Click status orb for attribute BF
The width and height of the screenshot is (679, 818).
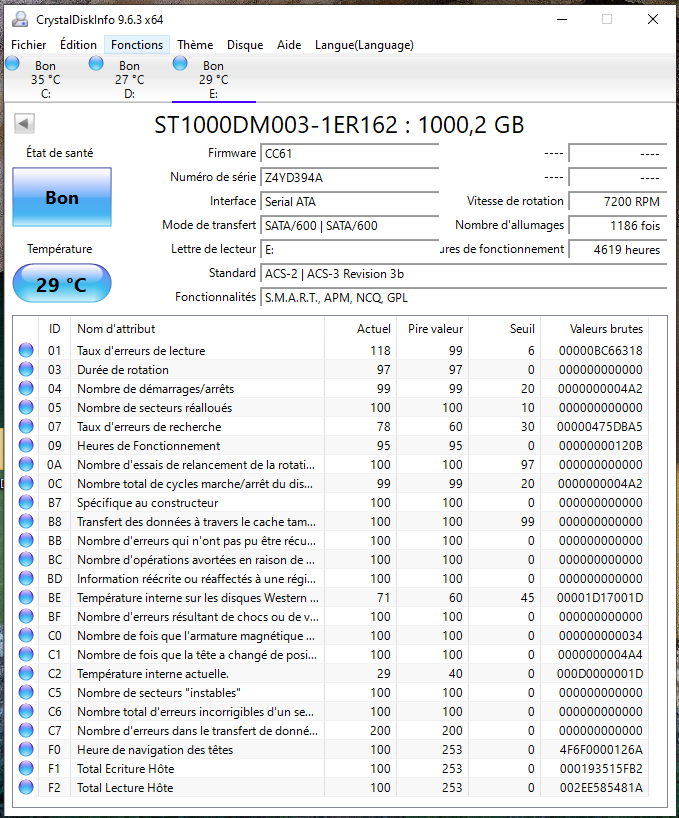tap(26, 616)
